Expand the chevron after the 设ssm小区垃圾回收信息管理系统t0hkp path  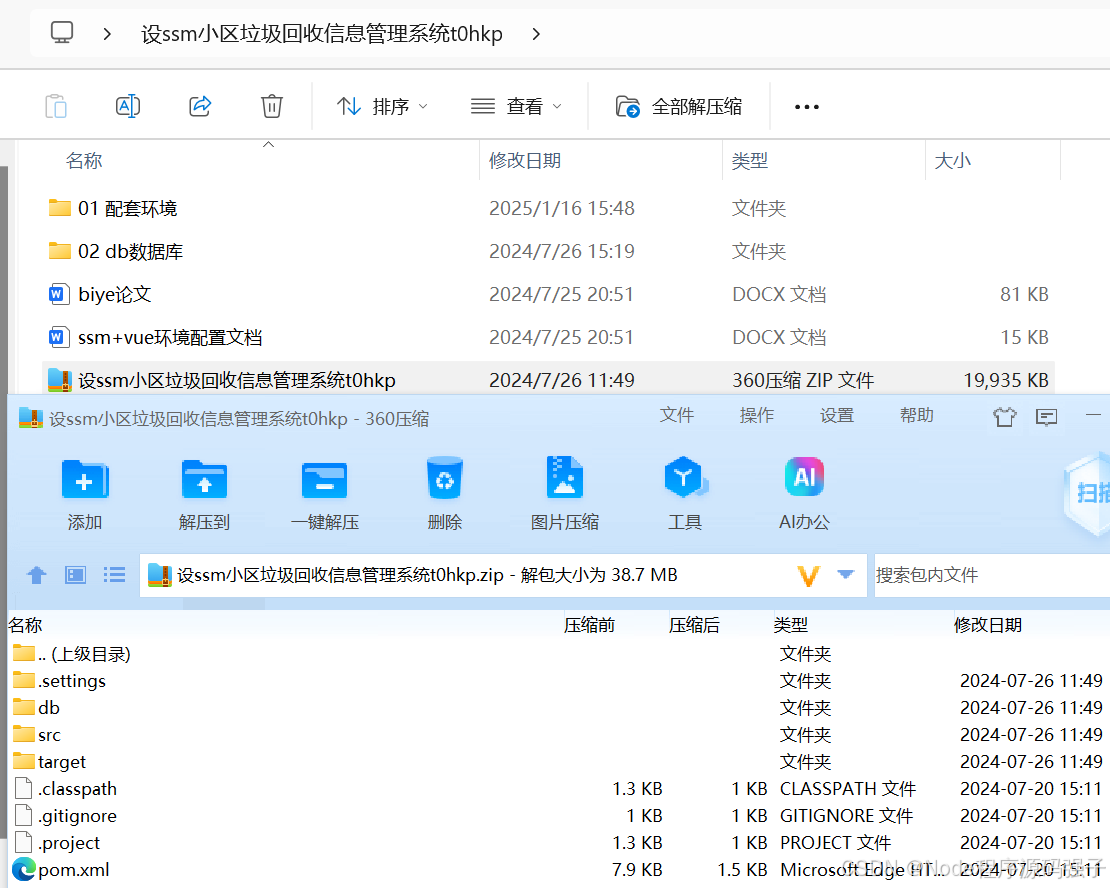click(536, 33)
